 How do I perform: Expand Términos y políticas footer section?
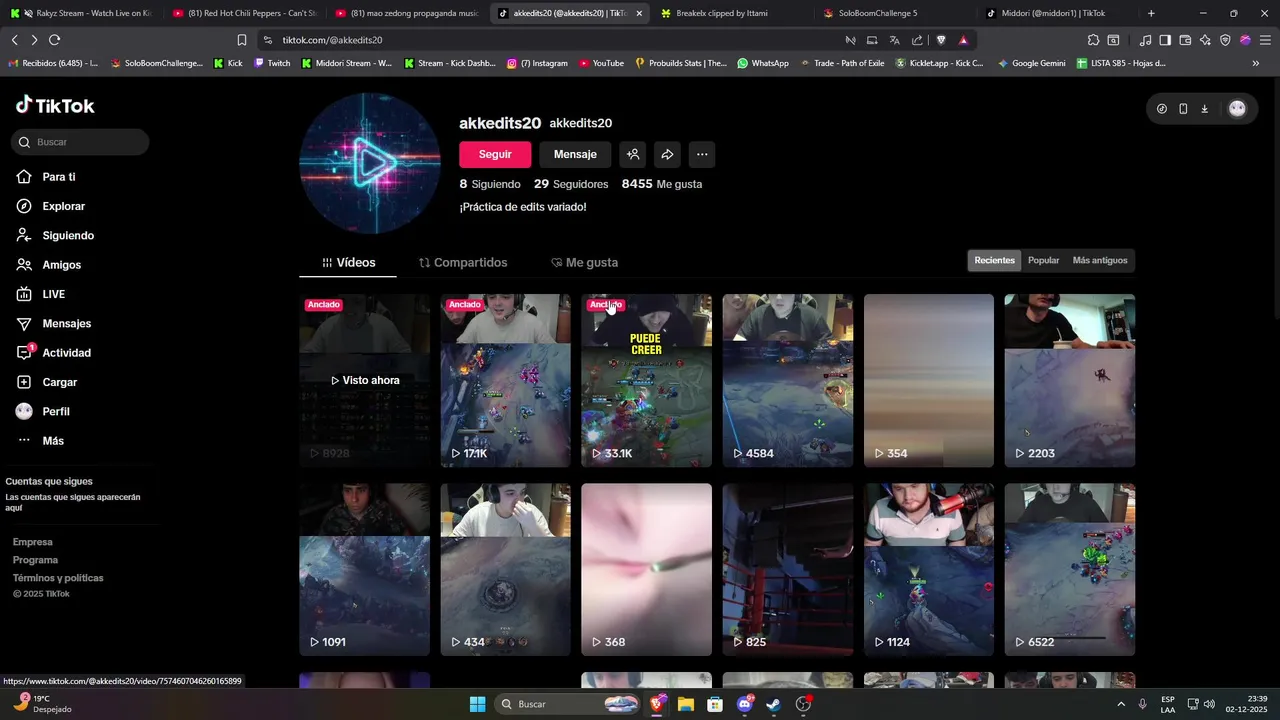click(58, 578)
